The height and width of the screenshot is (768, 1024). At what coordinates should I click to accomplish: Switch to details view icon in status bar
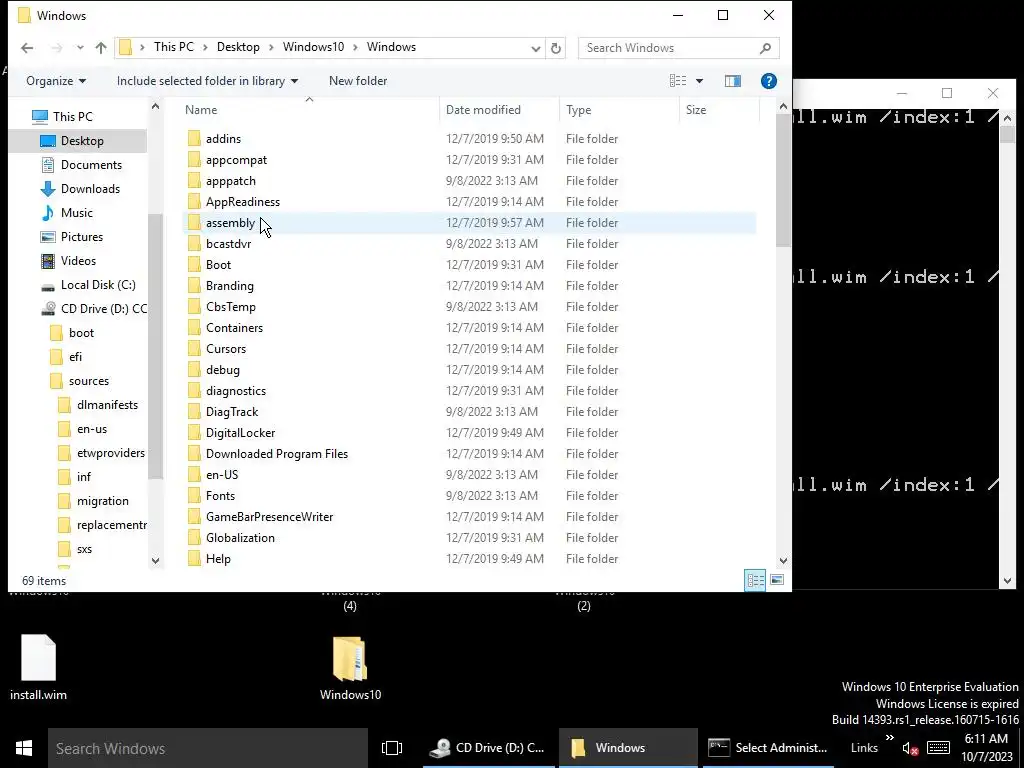pos(756,580)
